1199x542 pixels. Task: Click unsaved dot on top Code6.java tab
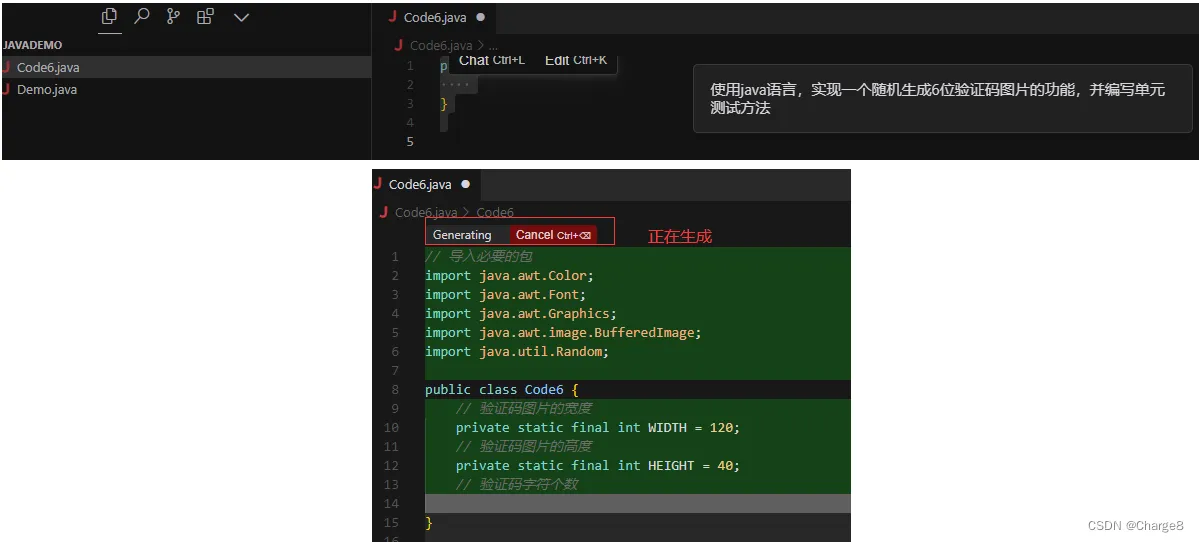click(x=481, y=17)
